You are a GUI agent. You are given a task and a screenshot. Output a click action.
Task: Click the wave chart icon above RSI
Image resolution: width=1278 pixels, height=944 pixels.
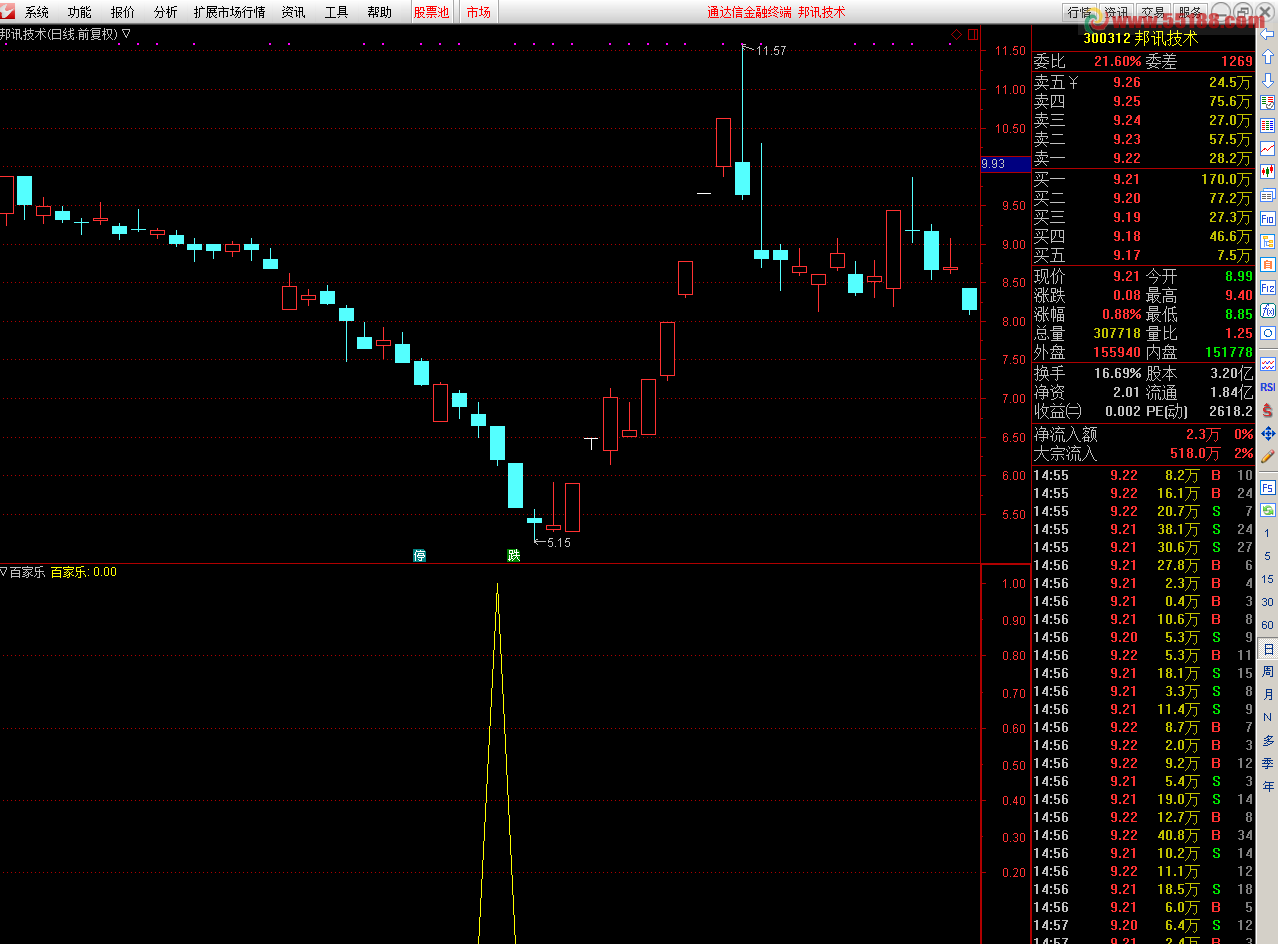[1267, 364]
